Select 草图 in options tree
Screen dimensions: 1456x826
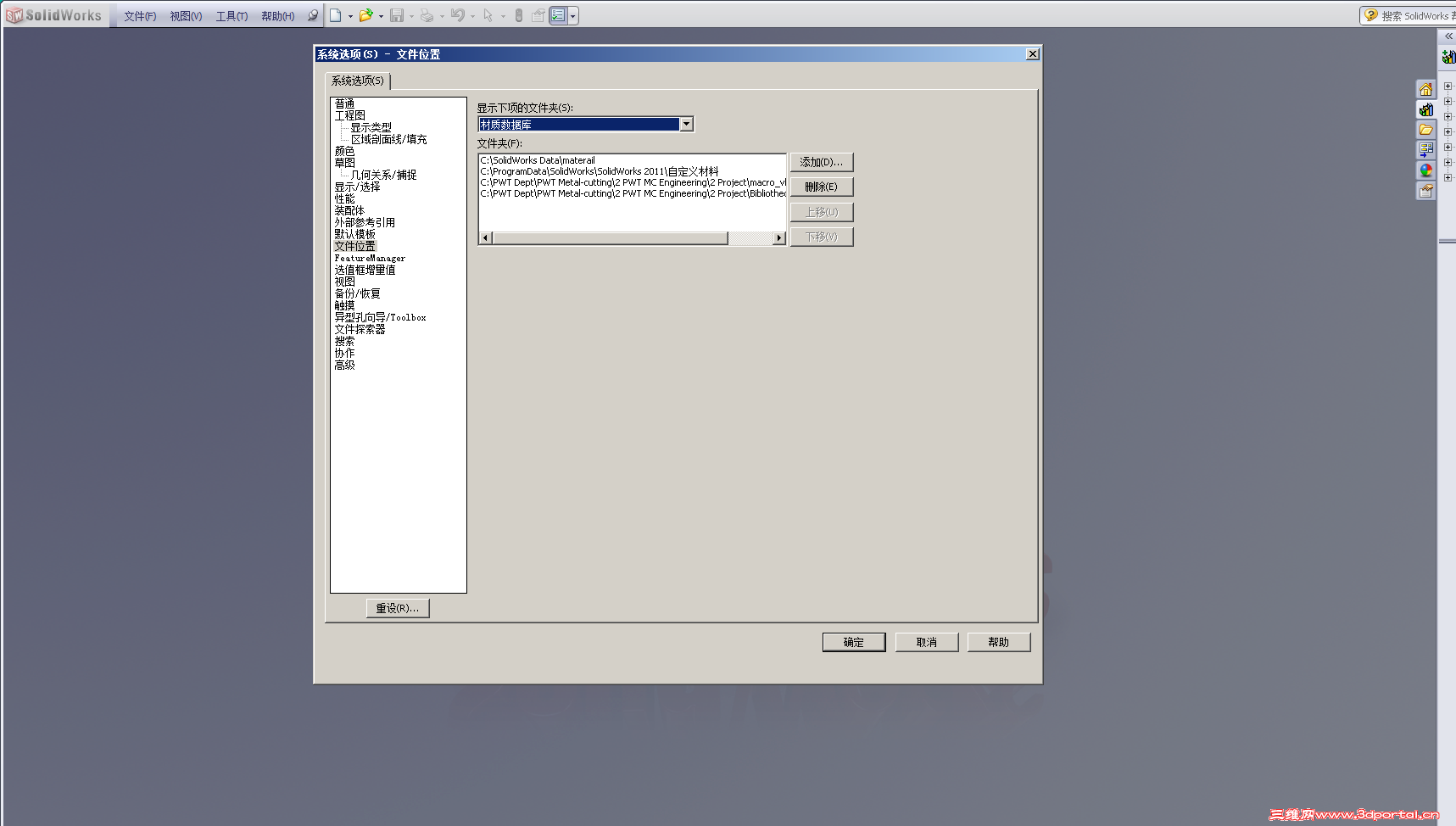[x=344, y=163]
